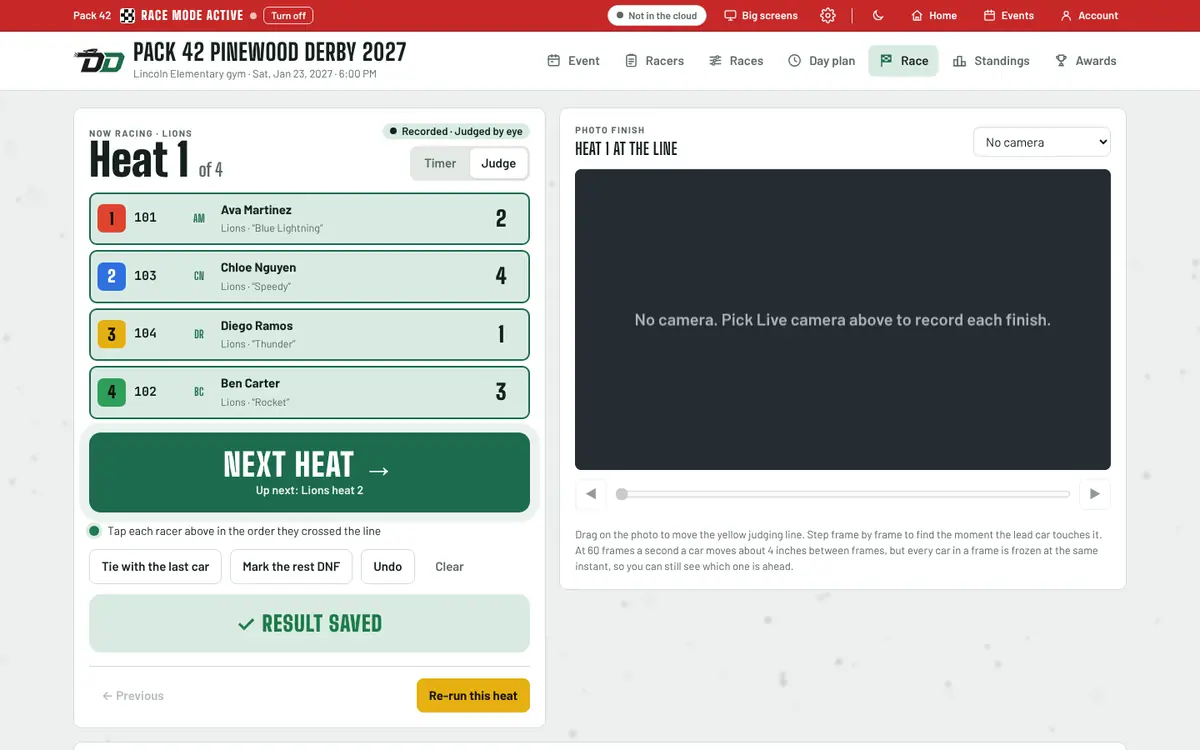The height and width of the screenshot is (750, 1200).
Task: Open Account menu
Action: coord(1089,15)
